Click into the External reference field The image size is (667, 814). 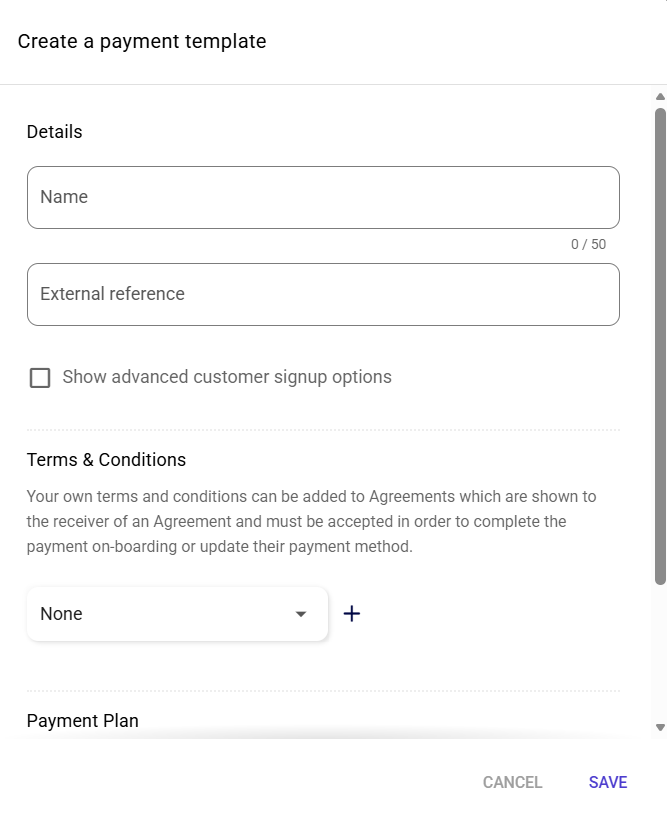coord(323,295)
